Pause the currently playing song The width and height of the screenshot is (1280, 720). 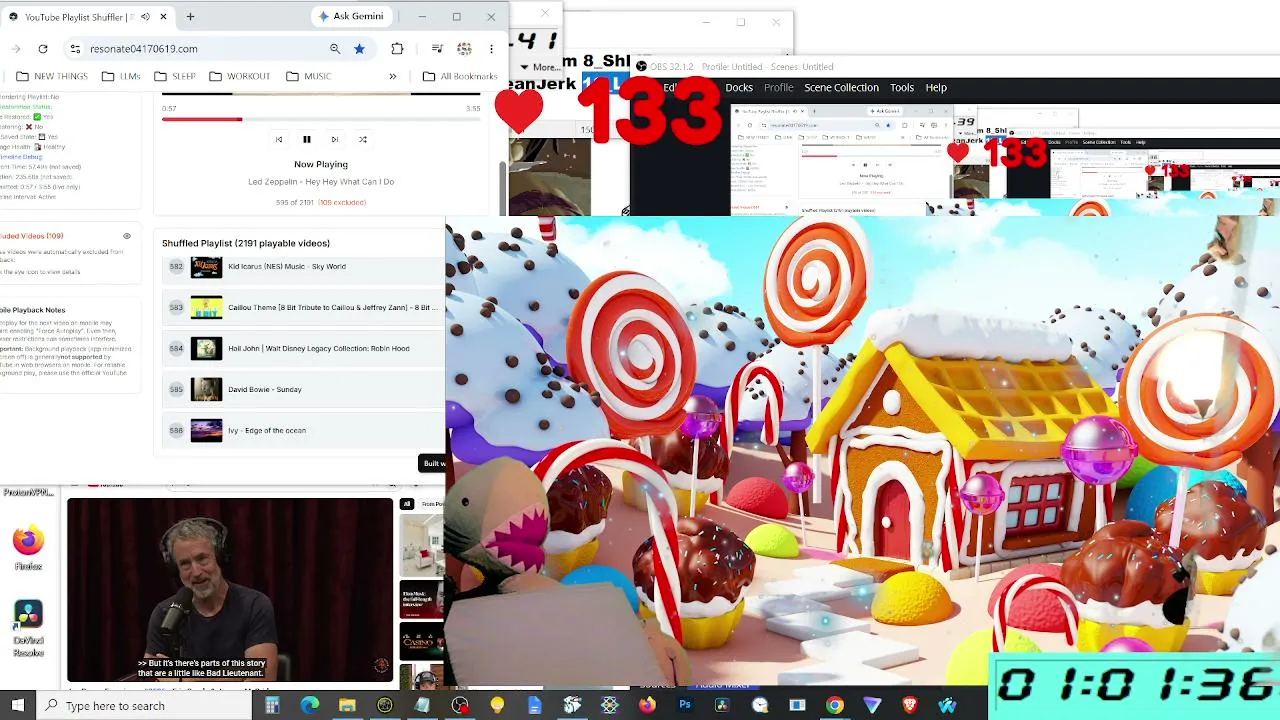tap(307, 139)
